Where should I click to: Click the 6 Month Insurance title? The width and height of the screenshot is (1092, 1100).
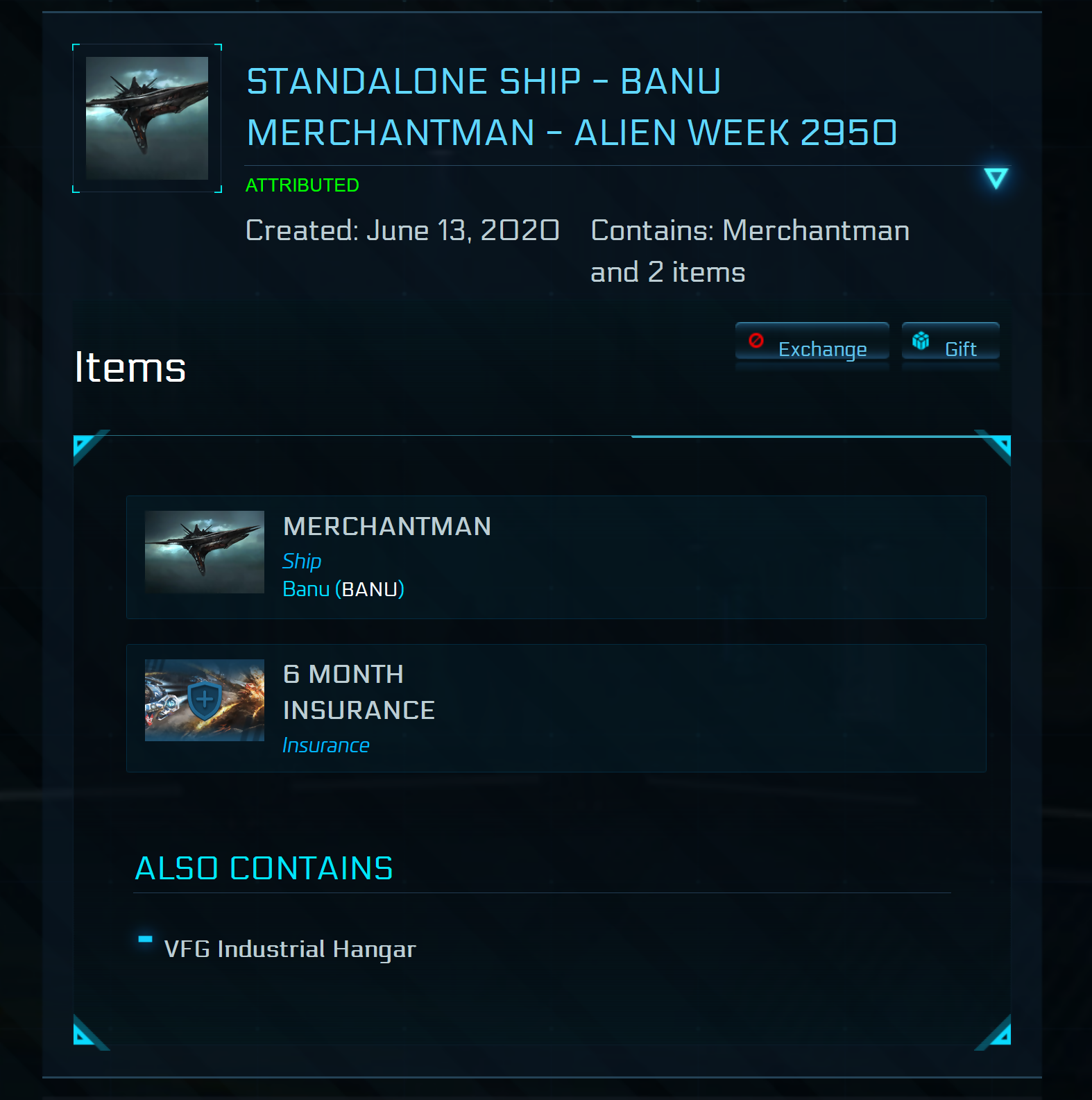tap(359, 692)
